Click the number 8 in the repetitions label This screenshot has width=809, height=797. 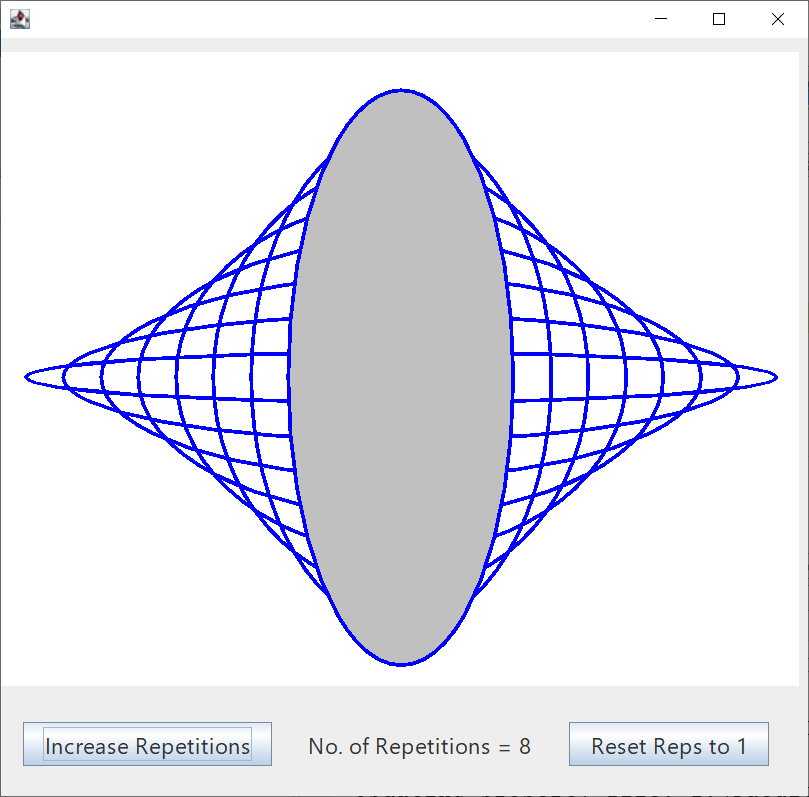click(525, 746)
